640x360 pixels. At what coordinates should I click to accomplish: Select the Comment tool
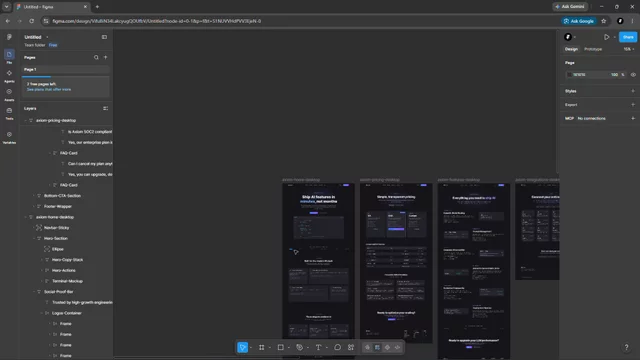click(337, 347)
